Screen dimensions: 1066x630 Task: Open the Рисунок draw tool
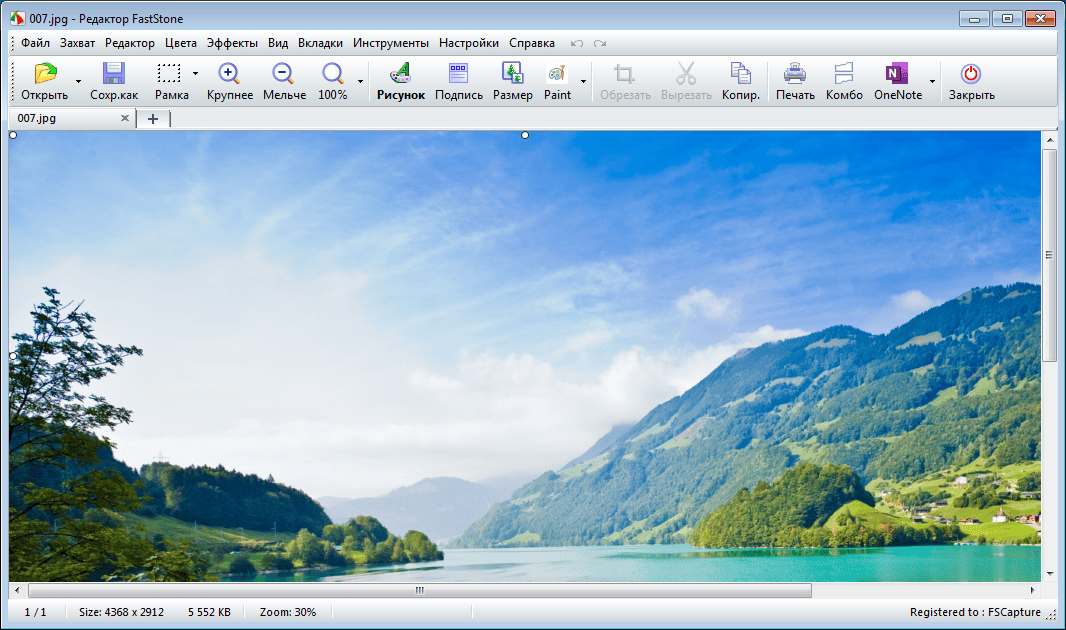click(x=400, y=73)
